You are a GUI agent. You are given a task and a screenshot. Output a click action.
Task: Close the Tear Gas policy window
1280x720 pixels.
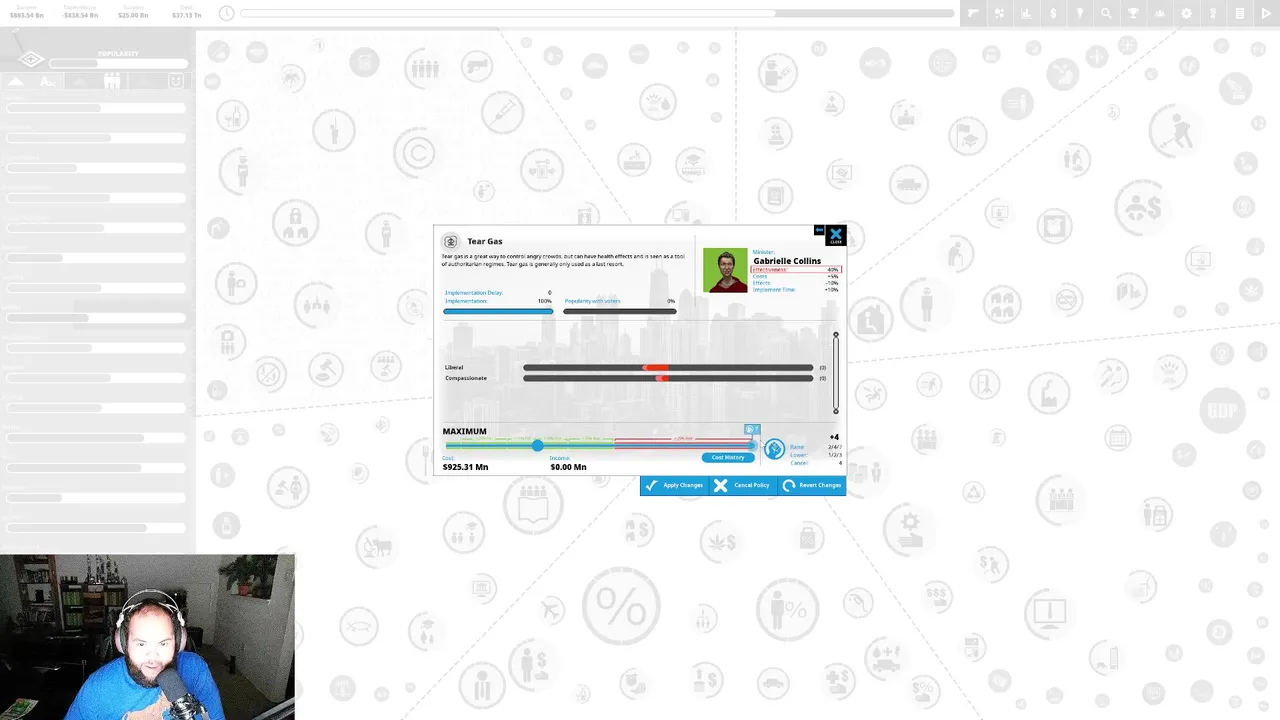(x=836, y=236)
